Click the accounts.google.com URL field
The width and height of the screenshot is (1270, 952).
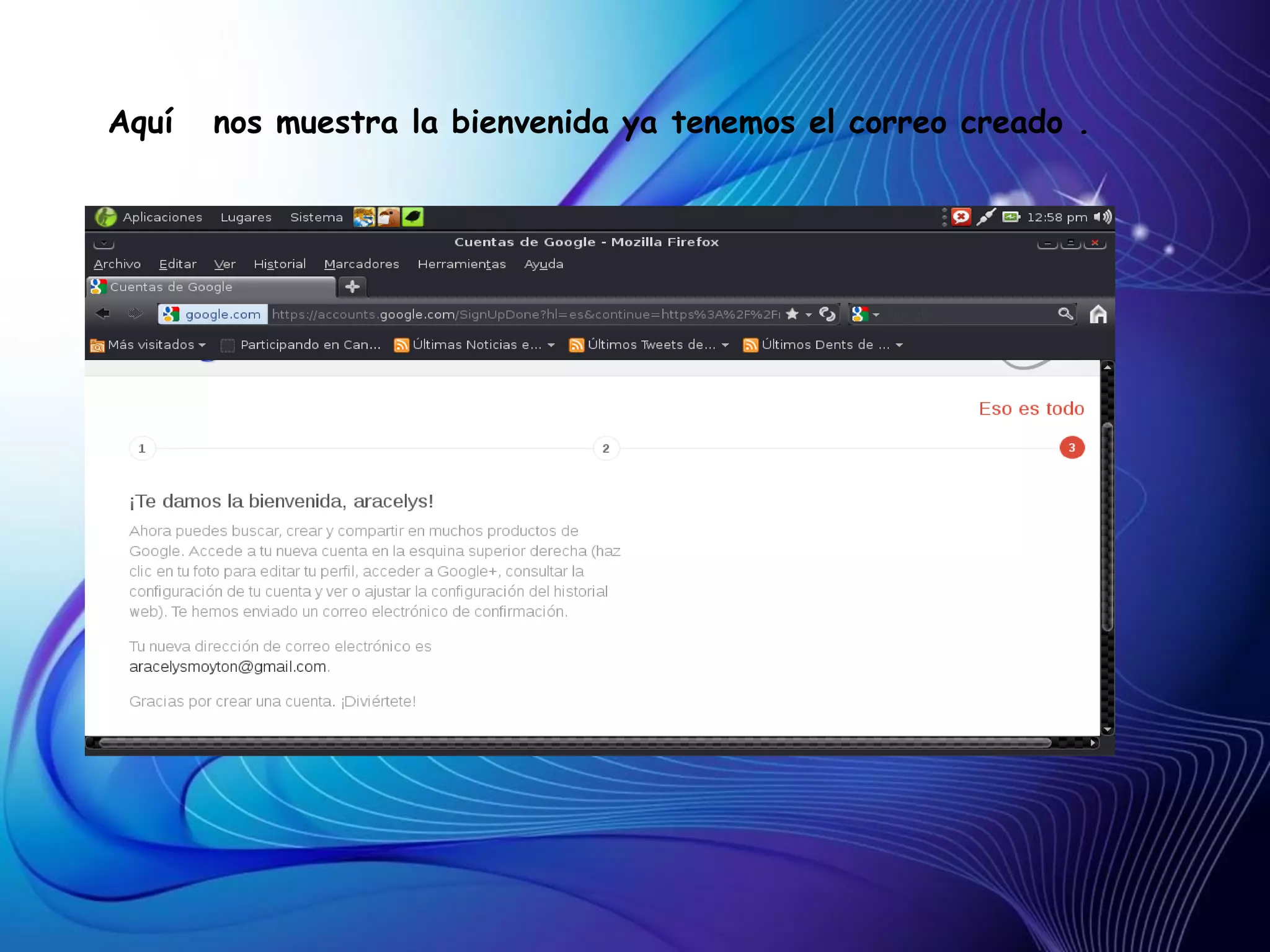pyautogui.click(x=526, y=314)
